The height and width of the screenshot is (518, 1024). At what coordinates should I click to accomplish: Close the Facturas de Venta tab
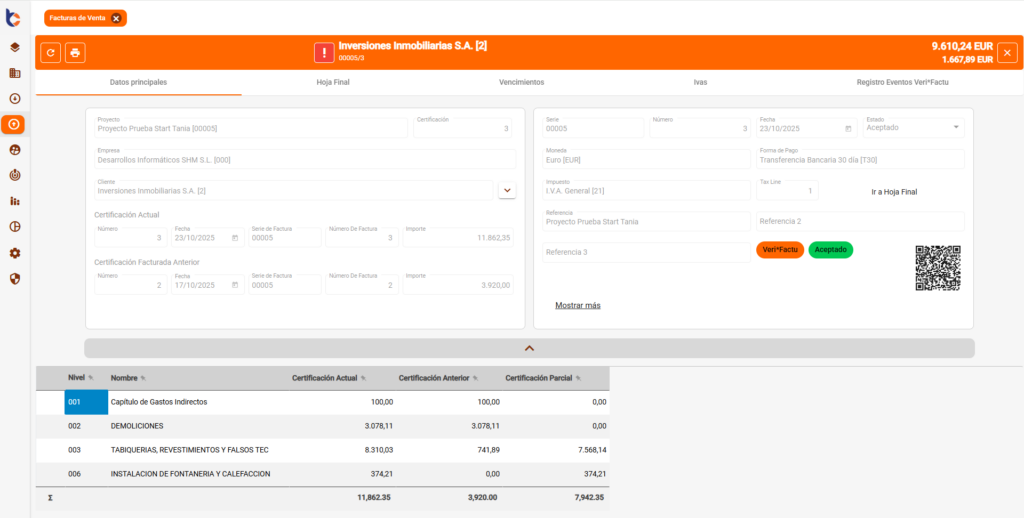click(x=116, y=18)
